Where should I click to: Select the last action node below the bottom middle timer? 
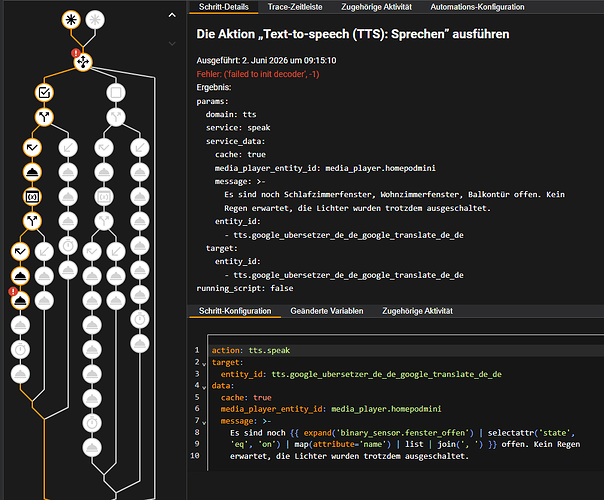[x=92, y=448]
